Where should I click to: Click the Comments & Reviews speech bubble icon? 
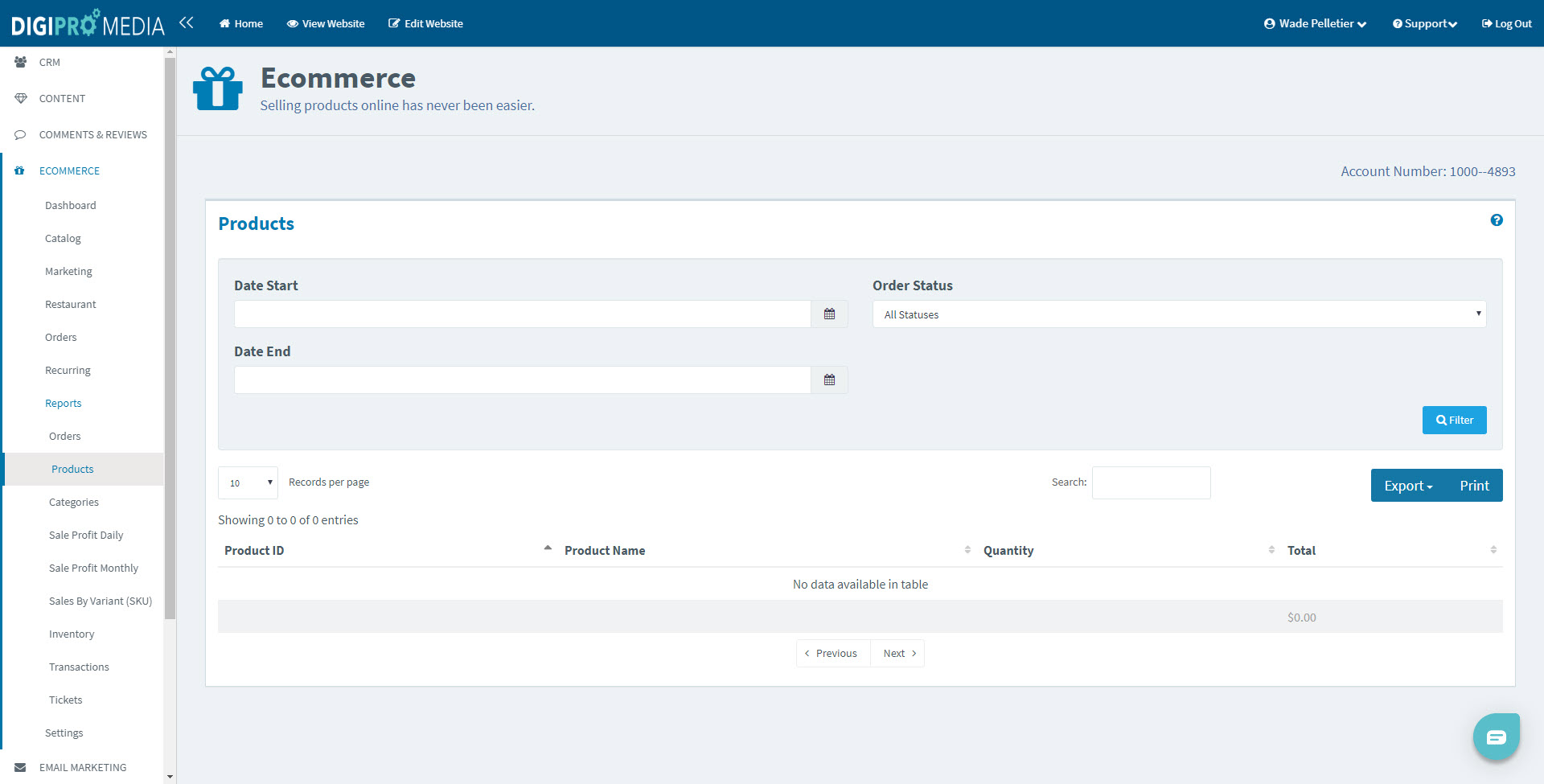coord(21,134)
